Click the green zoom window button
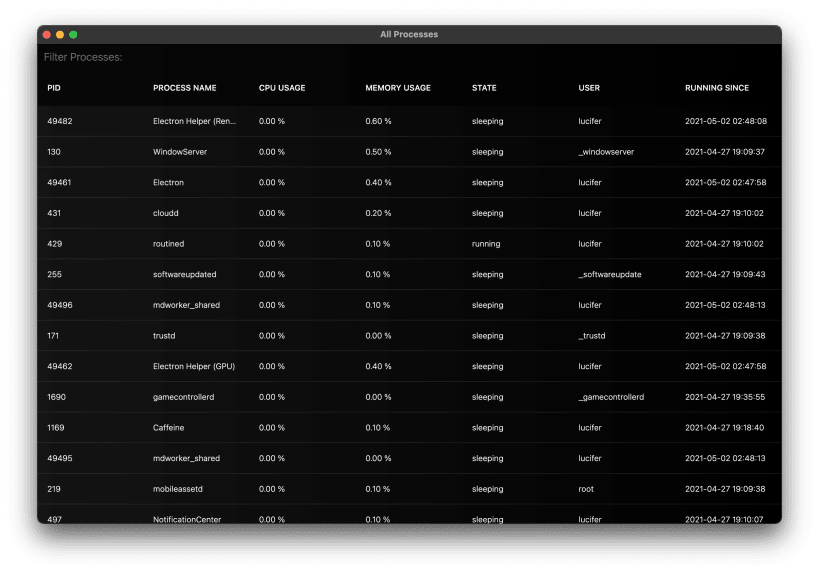Viewport: 819px width, 573px height. click(x=73, y=34)
